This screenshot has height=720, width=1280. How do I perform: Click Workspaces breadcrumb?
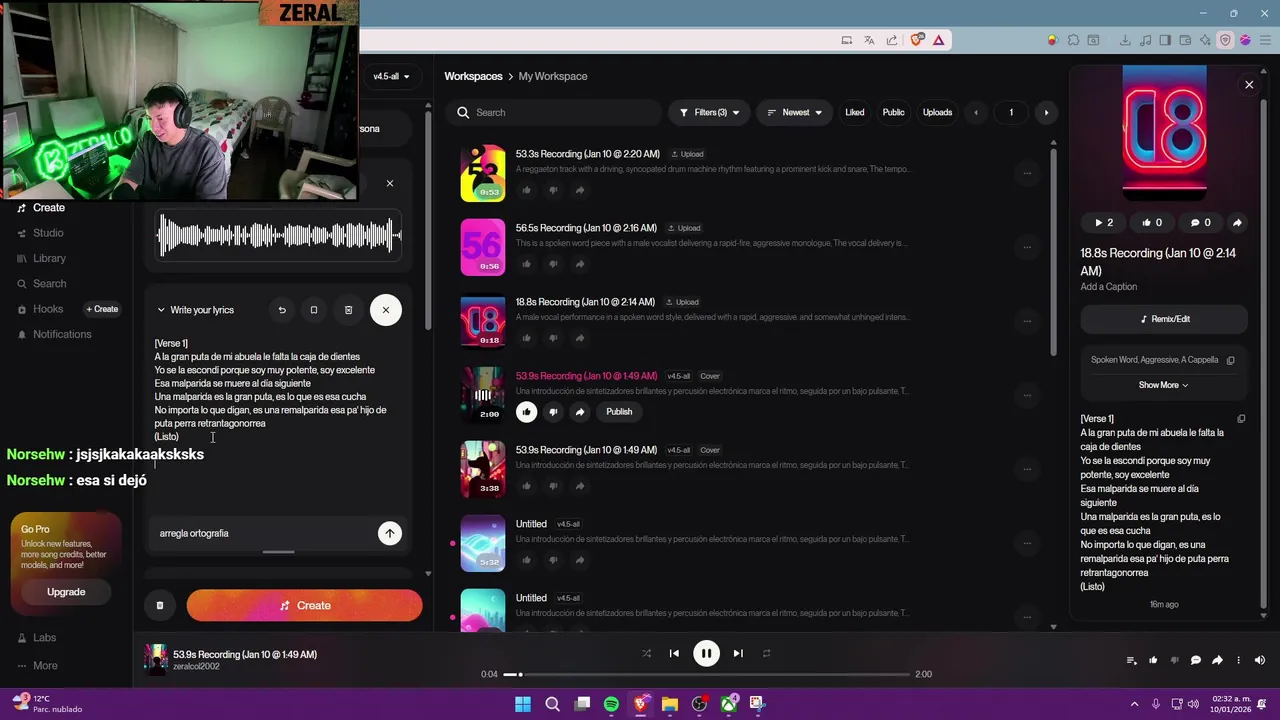473,76
